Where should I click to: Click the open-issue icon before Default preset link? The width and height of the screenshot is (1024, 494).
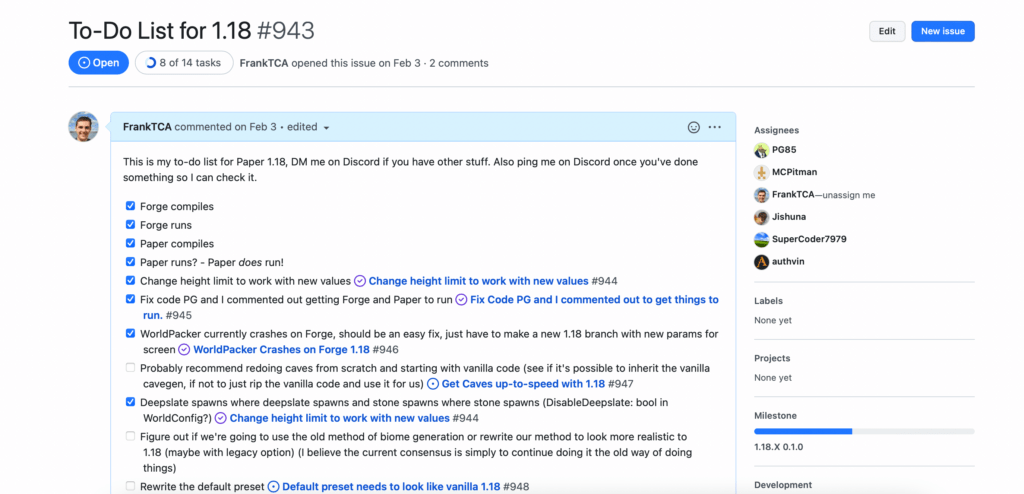pos(274,487)
